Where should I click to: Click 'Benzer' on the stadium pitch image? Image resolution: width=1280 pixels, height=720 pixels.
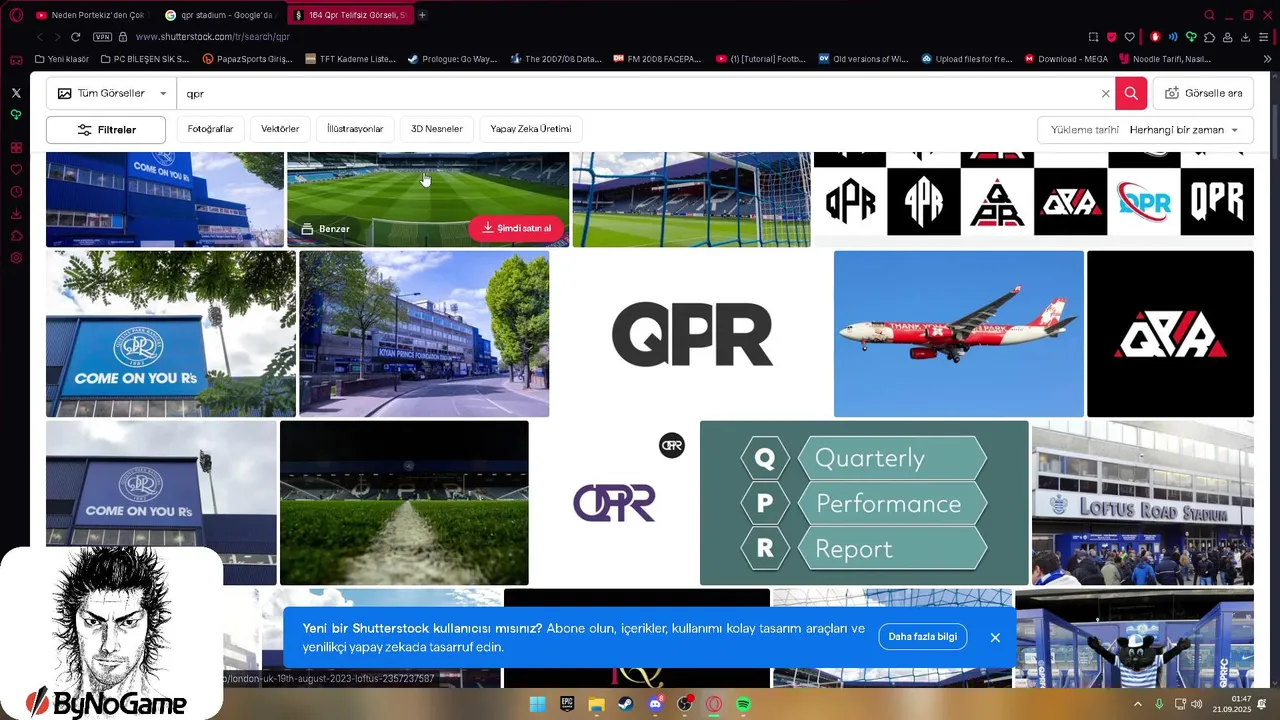pos(326,229)
